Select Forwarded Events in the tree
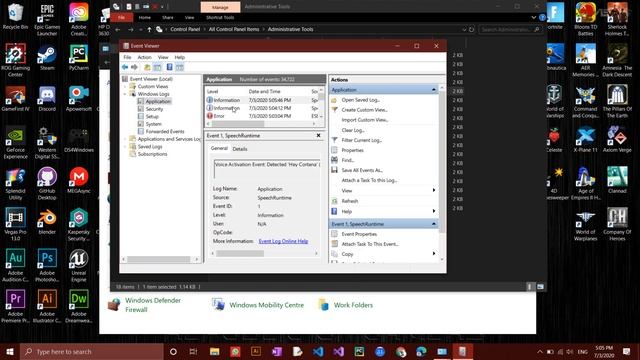Image resolution: width=640 pixels, height=360 pixels. (165, 131)
